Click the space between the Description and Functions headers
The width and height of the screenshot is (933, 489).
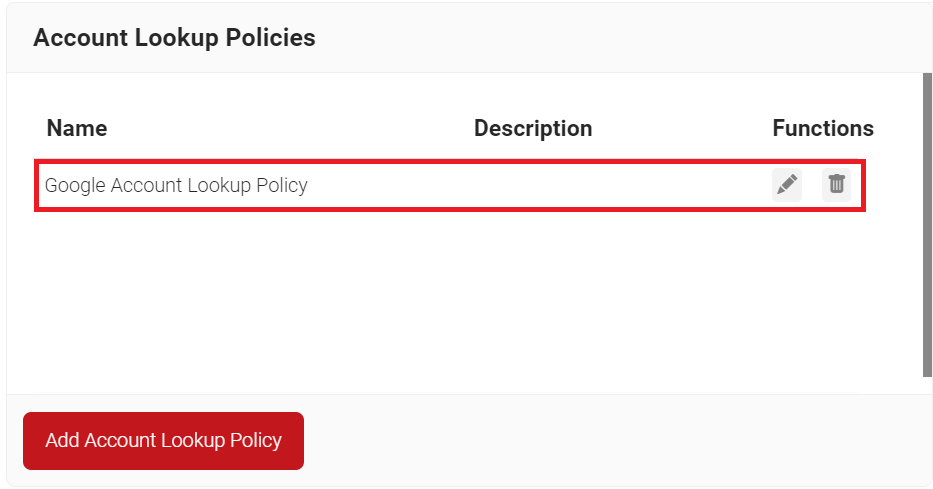tap(682, 128)
